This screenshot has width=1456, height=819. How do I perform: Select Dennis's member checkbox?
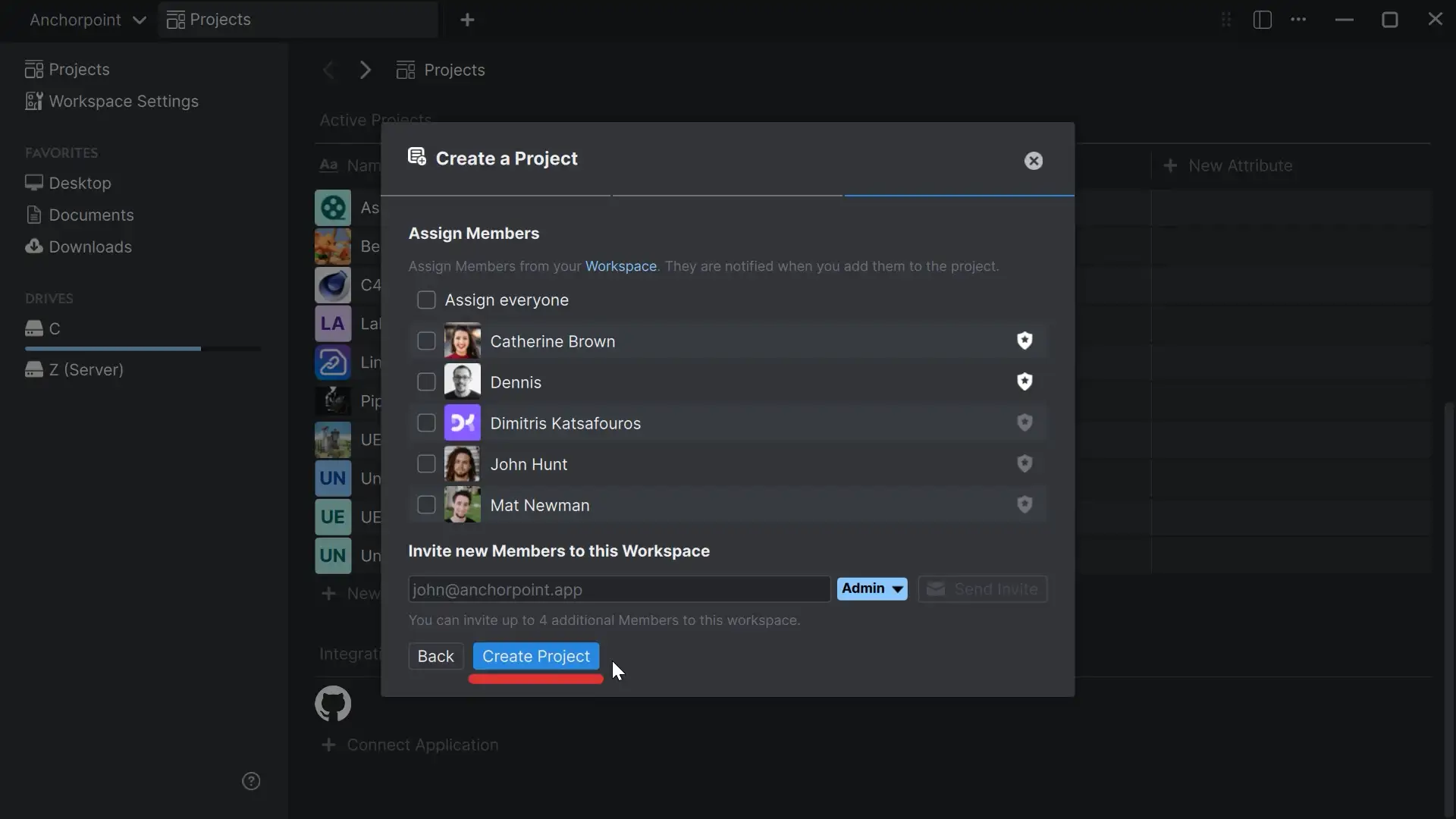point(426,381)
